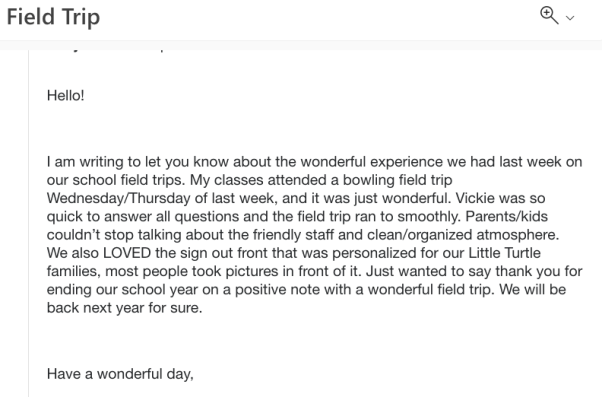Click the "Little Turtle" text in the email
This screenshot has height=397, width=602.
click(504, 253)
